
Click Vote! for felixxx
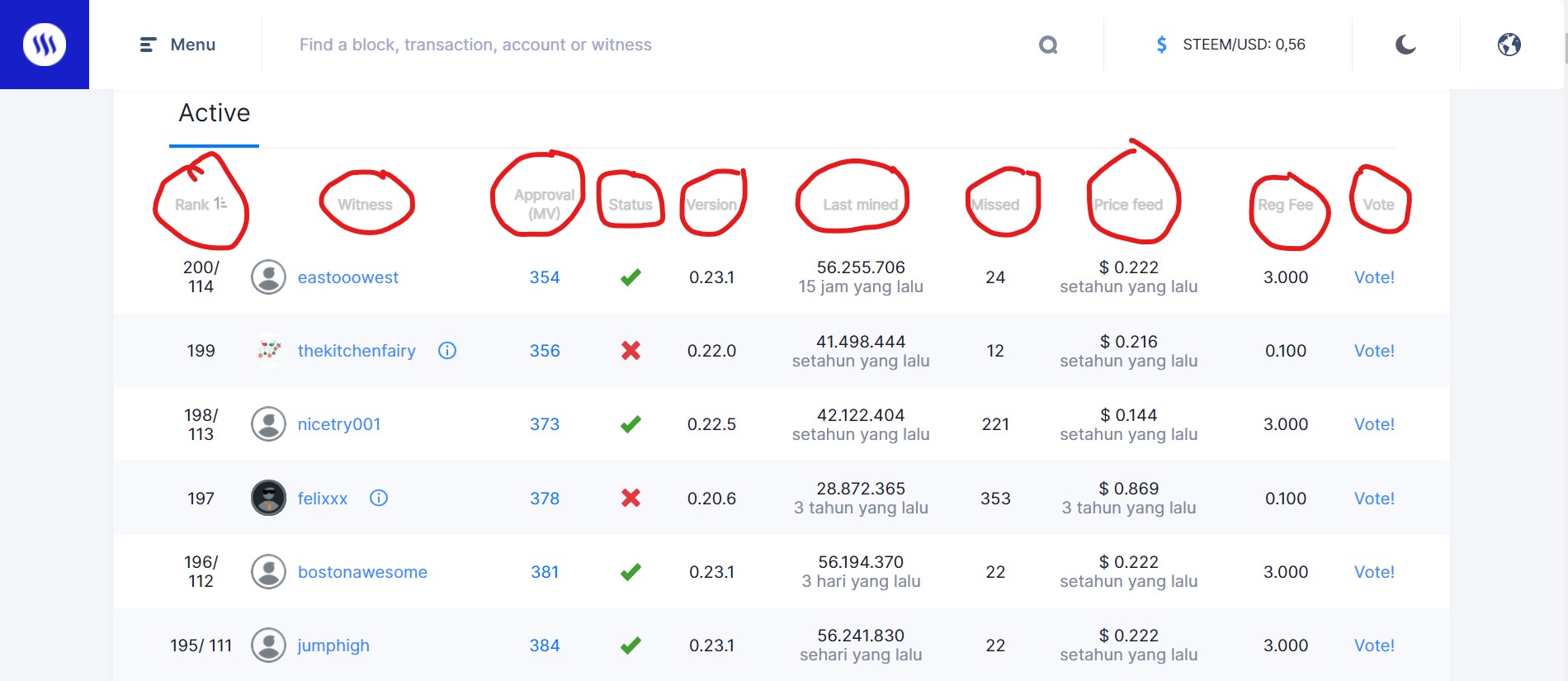[1374, 499]
